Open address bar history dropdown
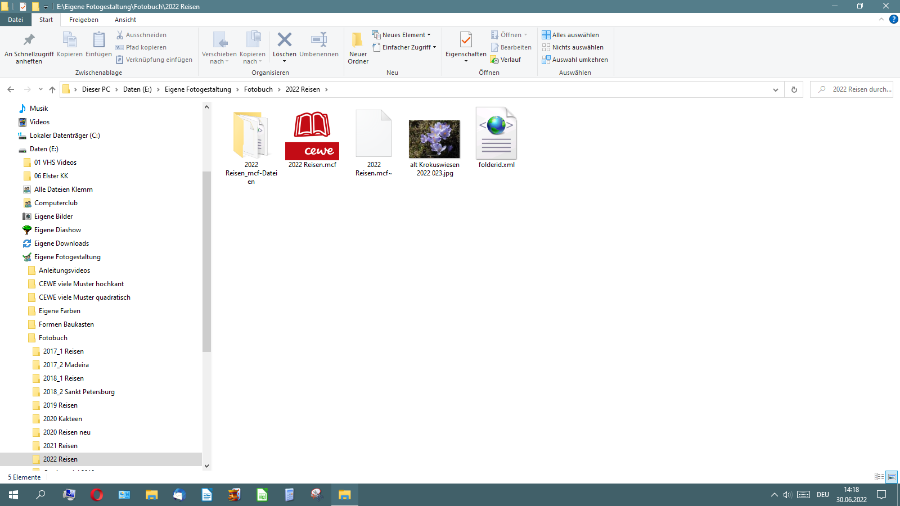This screenshot has height=506, width=900. coord(777,89)
